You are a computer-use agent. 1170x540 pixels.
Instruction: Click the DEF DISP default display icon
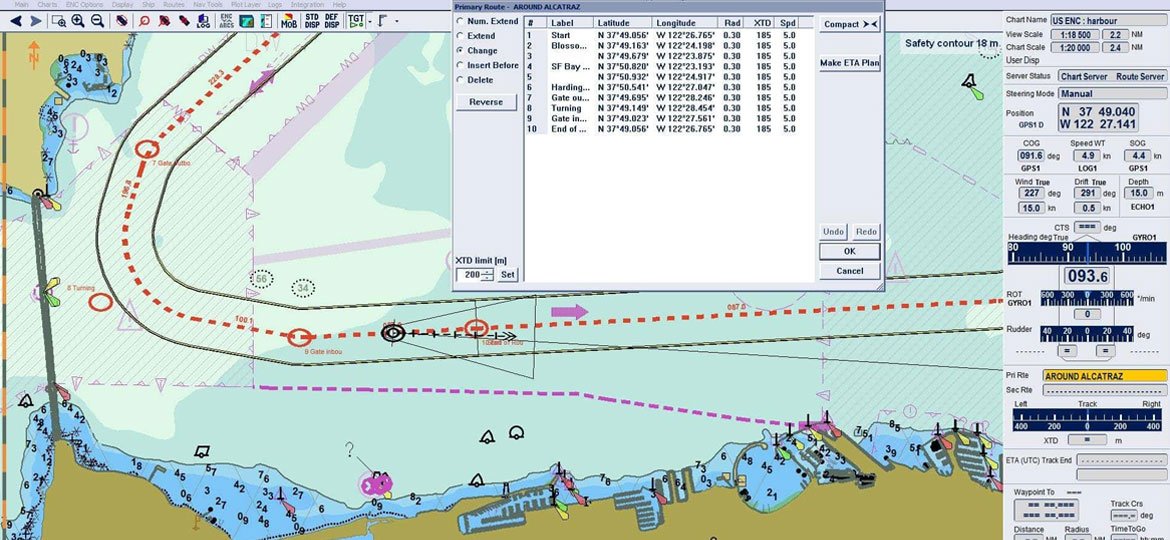coord(332,20)
